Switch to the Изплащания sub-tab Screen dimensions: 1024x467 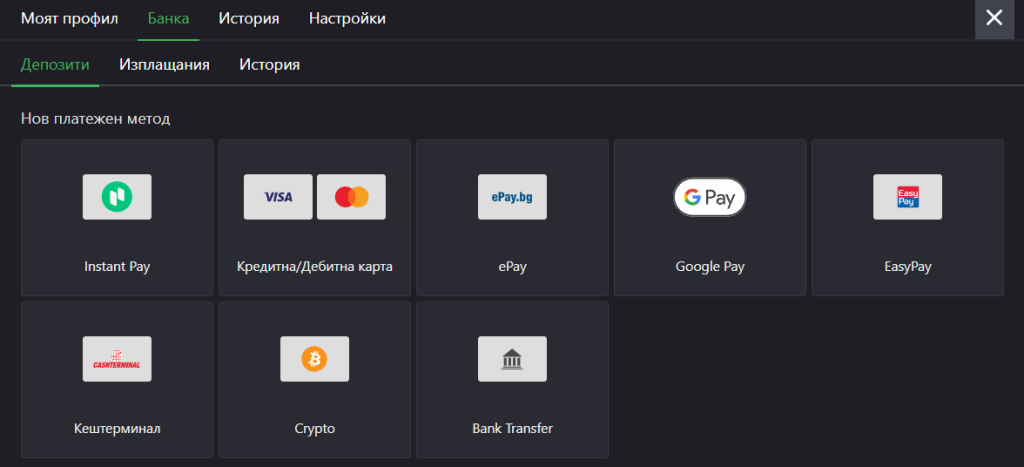(164, 65)
